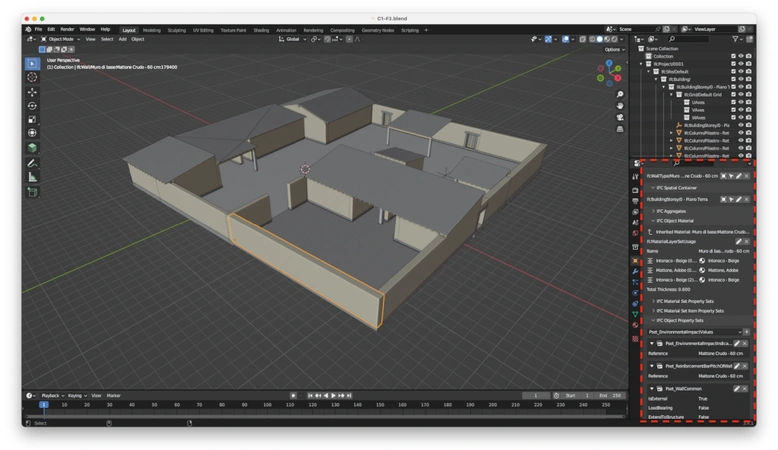Click the blue frame 1 playhead marker
The width and height of the screenshot is (778, 450).
click(44, 405)
